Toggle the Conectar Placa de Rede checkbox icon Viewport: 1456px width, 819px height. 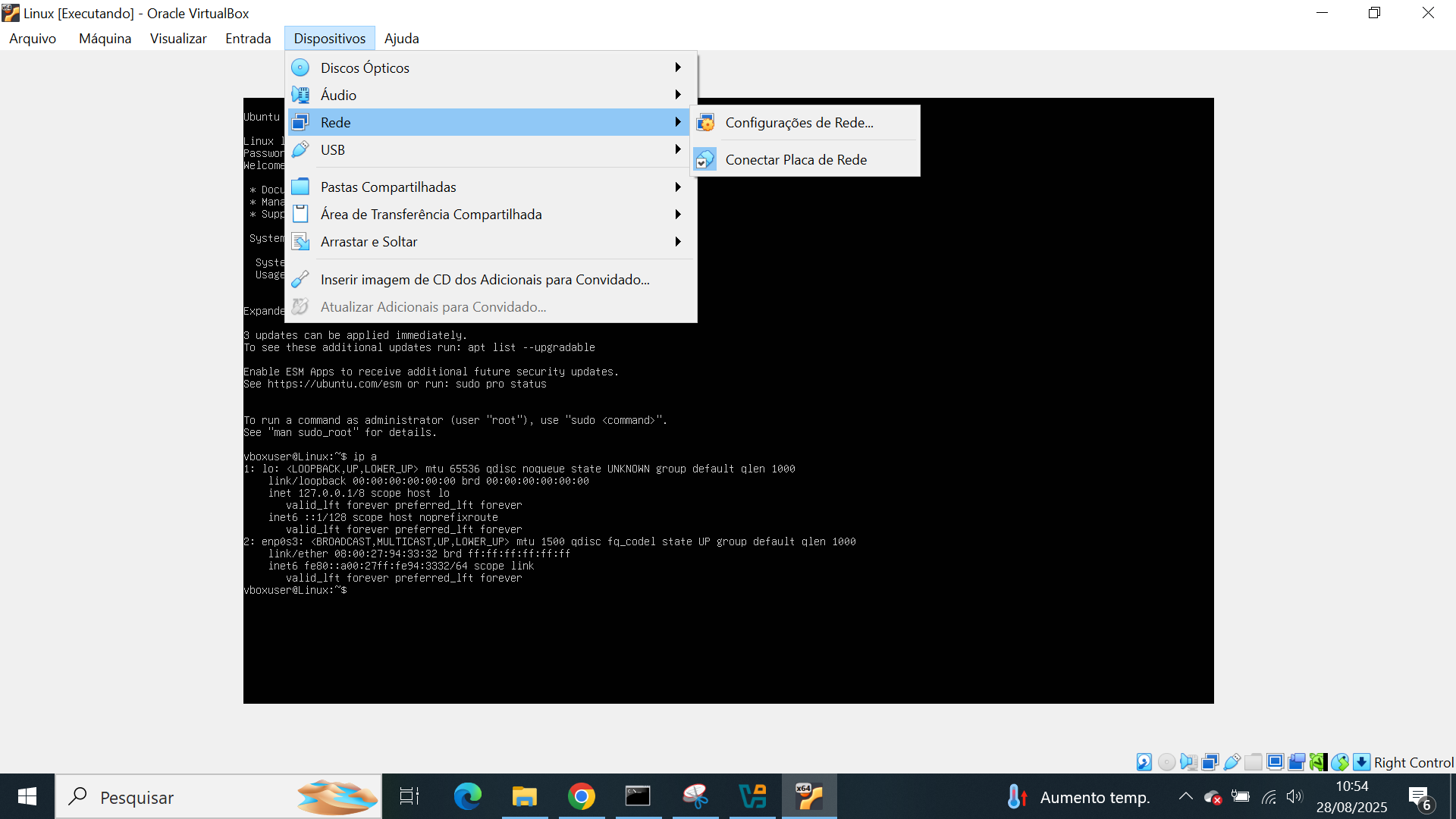point(705,159)
